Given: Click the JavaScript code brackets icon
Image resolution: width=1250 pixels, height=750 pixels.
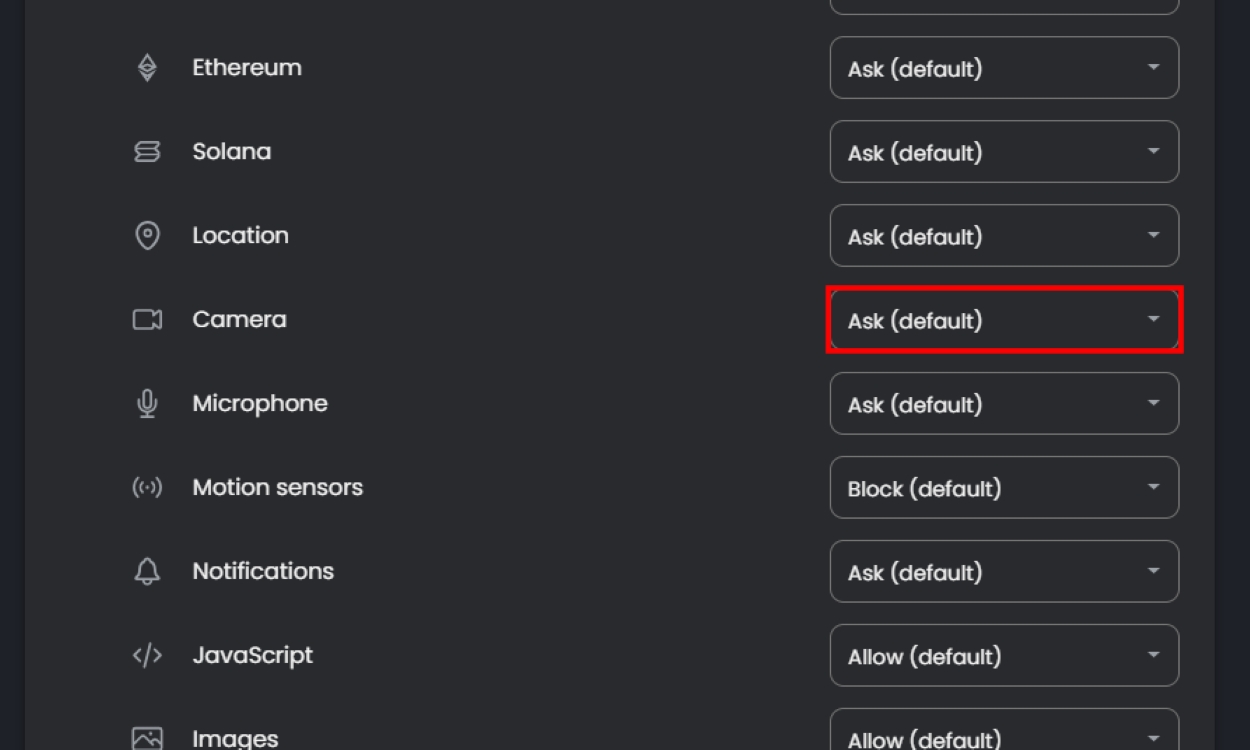Looking at the screenshot, I should point(147,656).
